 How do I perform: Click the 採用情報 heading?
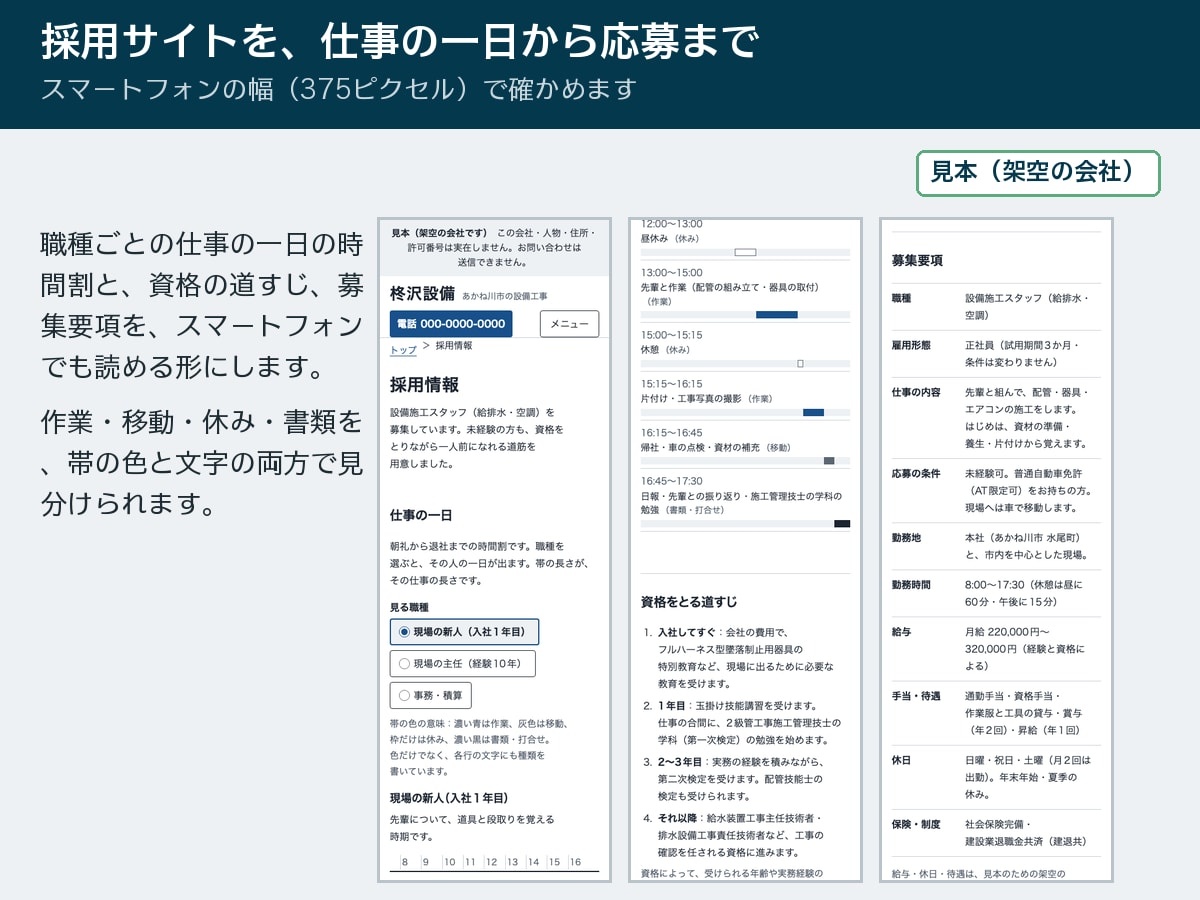[x=425, y=385]
